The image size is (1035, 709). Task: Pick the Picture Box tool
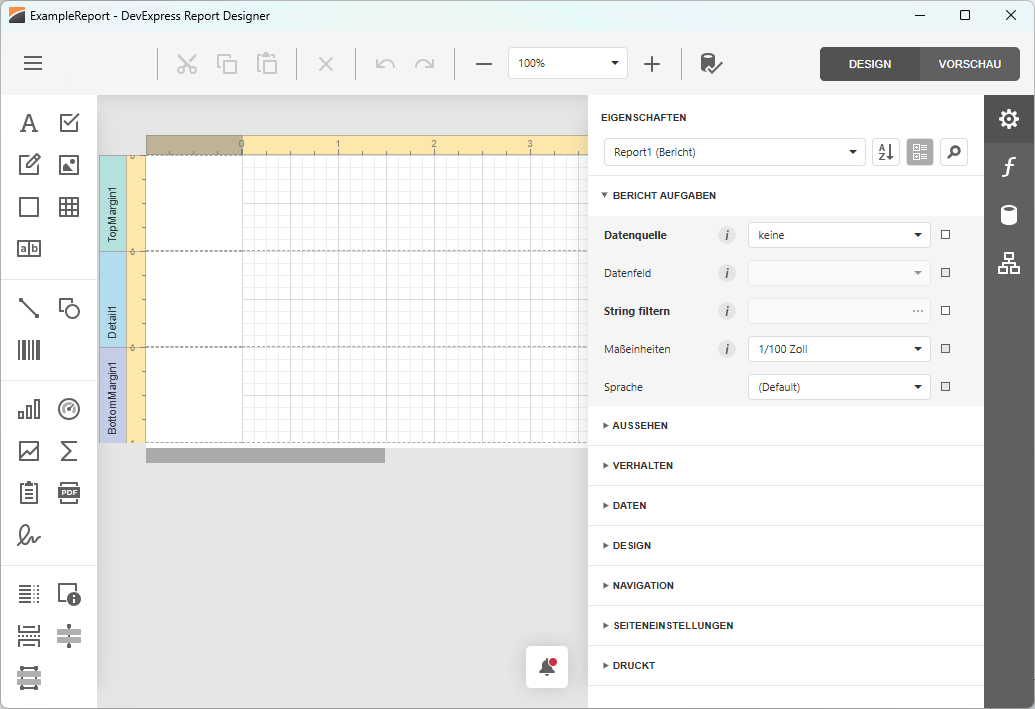68,164
